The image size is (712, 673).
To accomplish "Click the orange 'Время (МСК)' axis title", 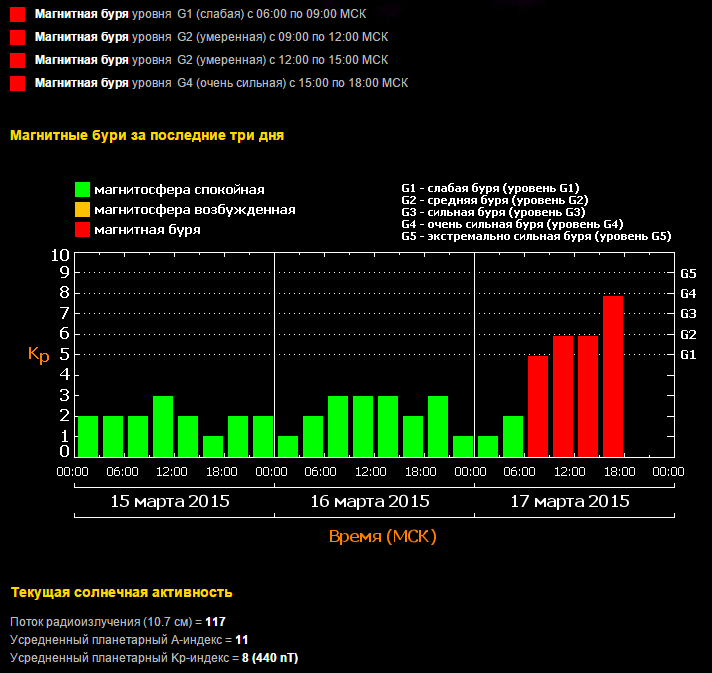I will click(383, 537).
